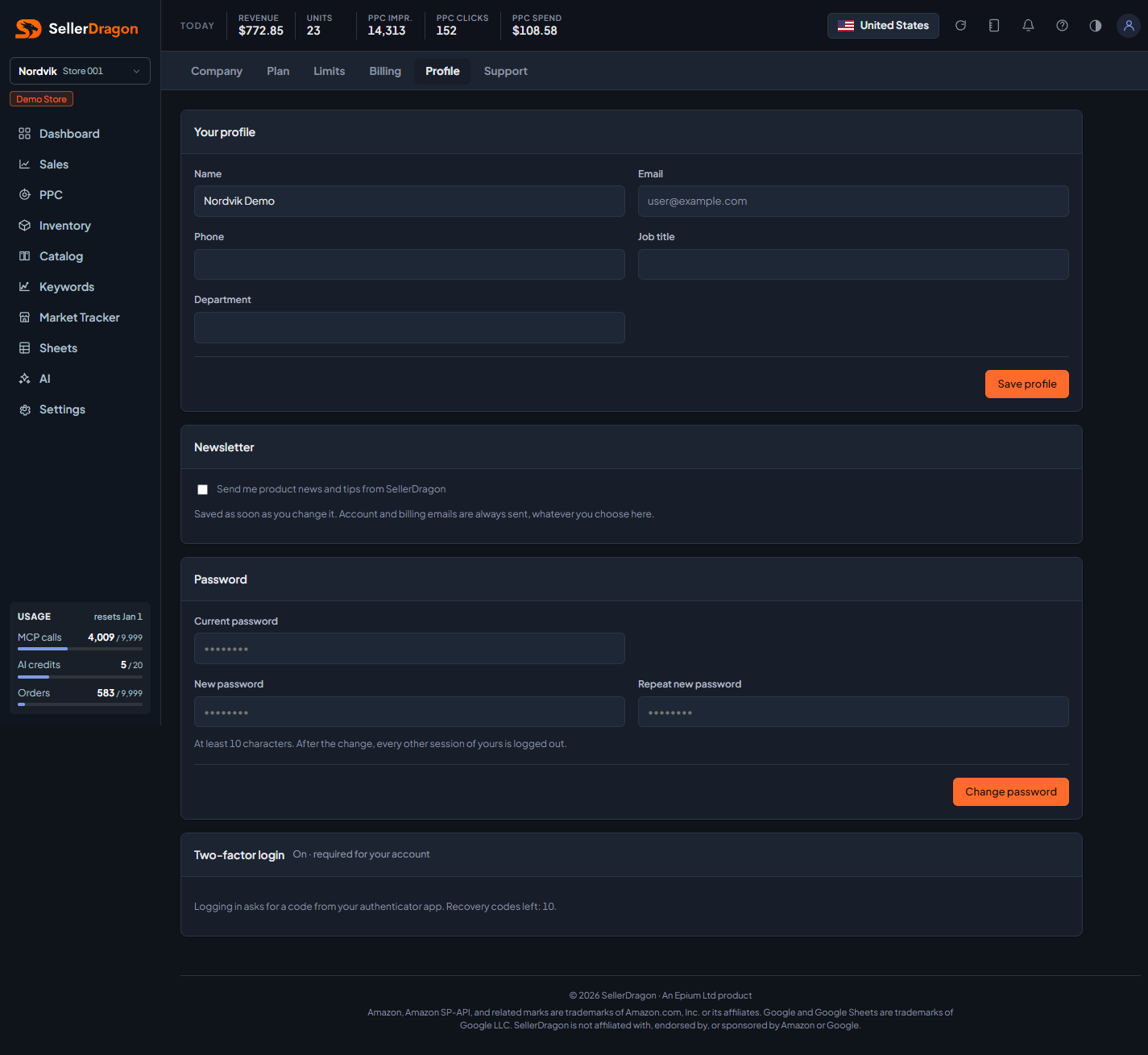
Task: Click the MCP calls usage bar
Action: 80,649
